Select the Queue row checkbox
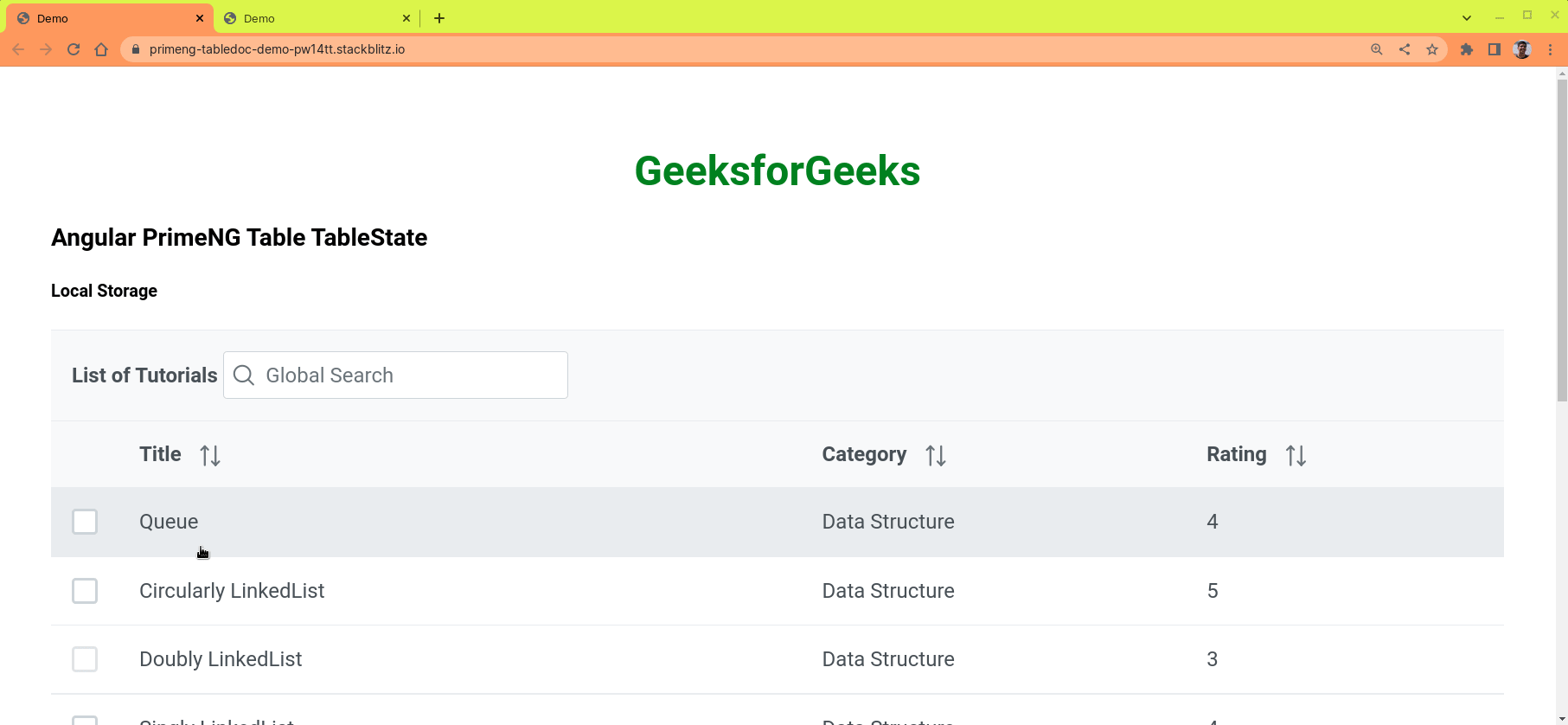The image size is (1568, 725). (x=85, y=522)
